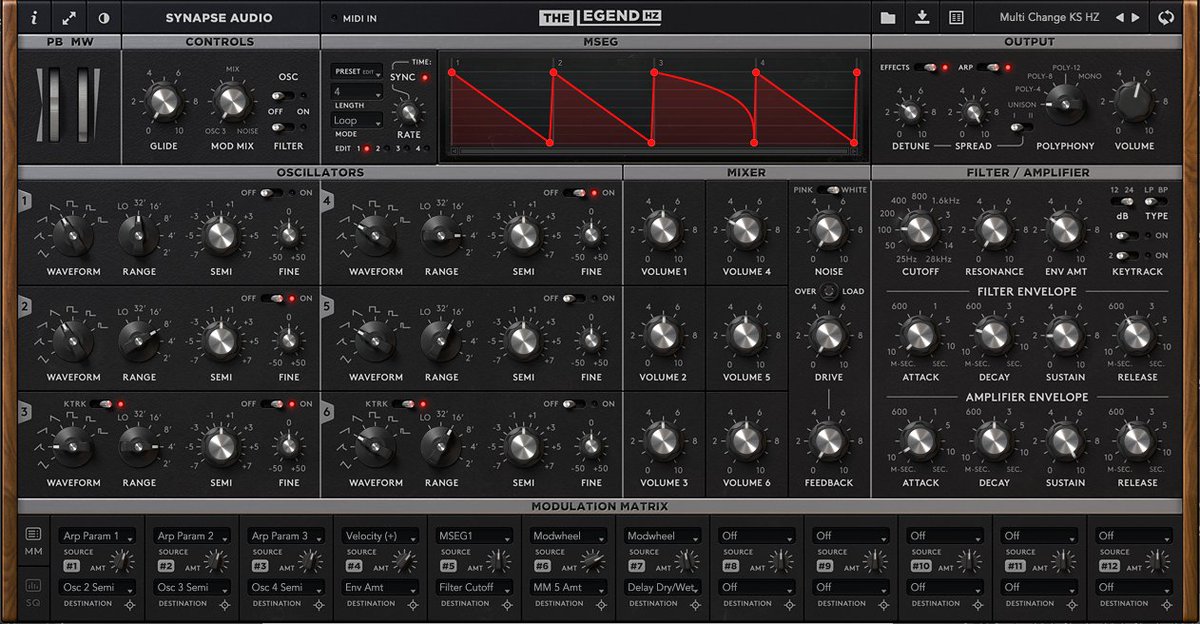1200x624 pixels.
Task: Open the MSEG Preset dropdown
Action: click(356, 72)
